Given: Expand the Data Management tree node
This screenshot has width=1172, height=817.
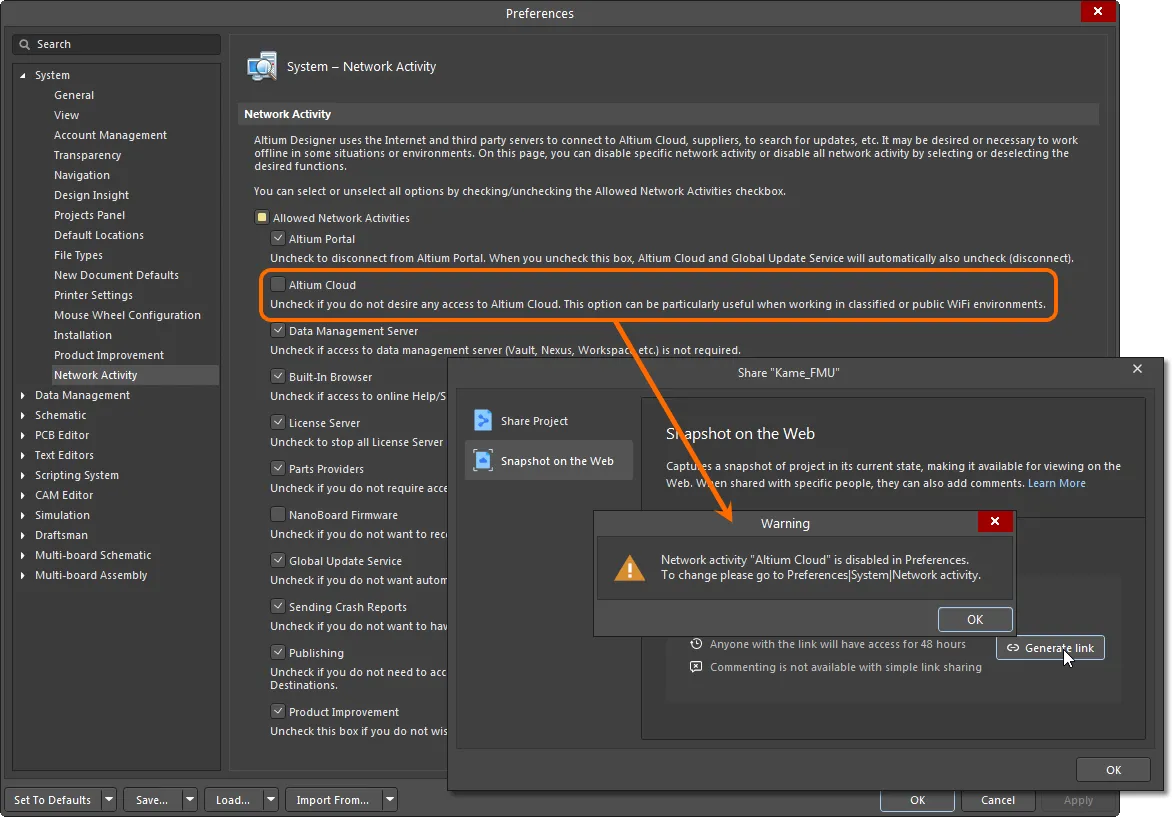Looking at the screenshot, I should 22,395.
